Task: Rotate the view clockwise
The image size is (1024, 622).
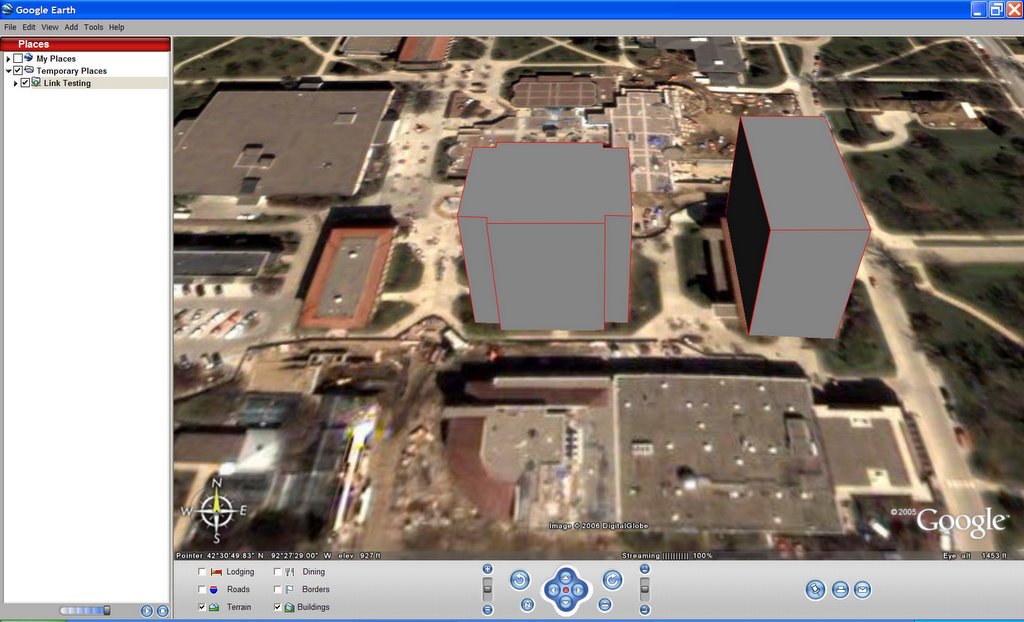Action: (x=612, y=580)
